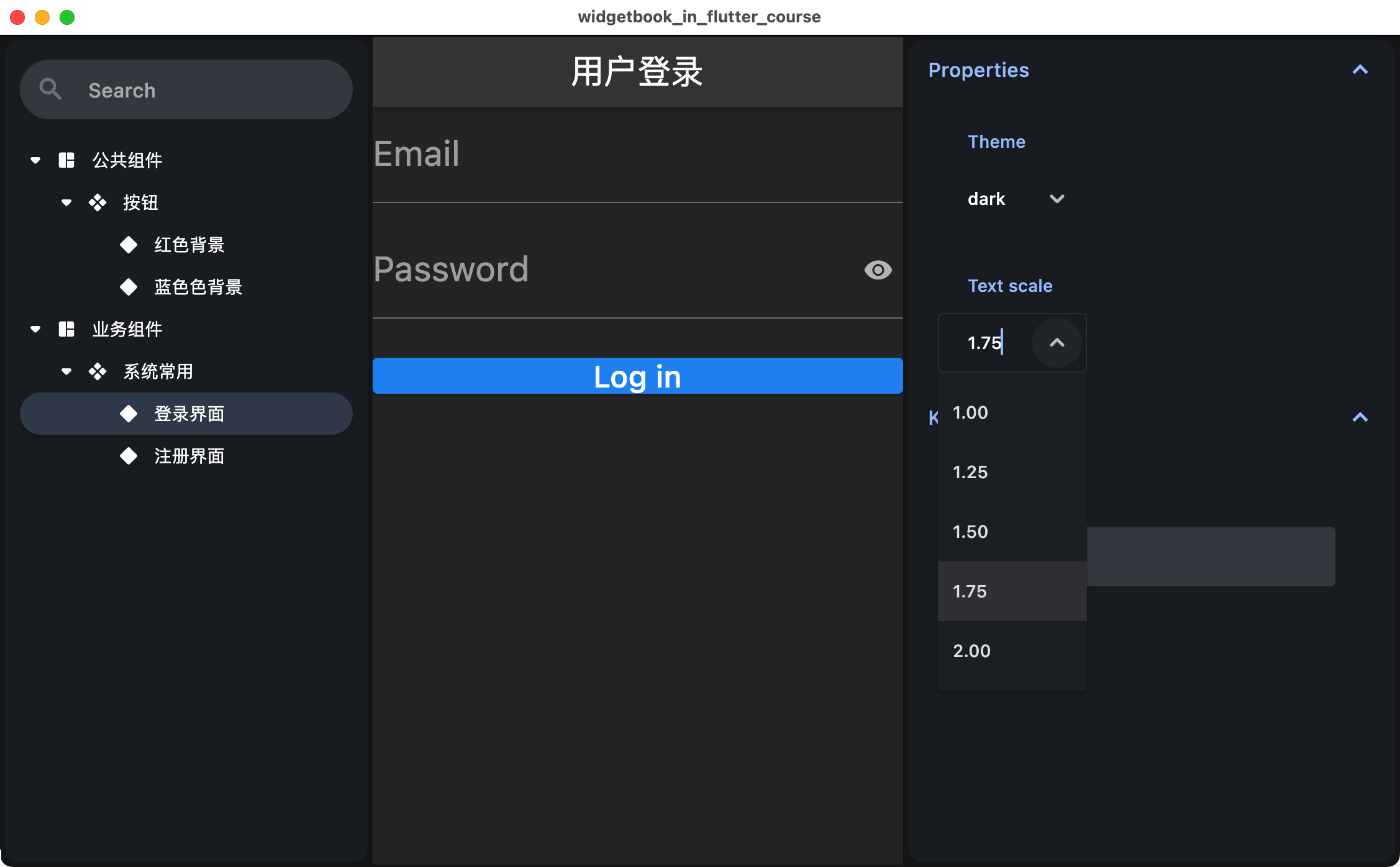This screenshot has height=867, width=1400.
Task: Select 1.25 text scale option
Action: tap(1012, 472)
